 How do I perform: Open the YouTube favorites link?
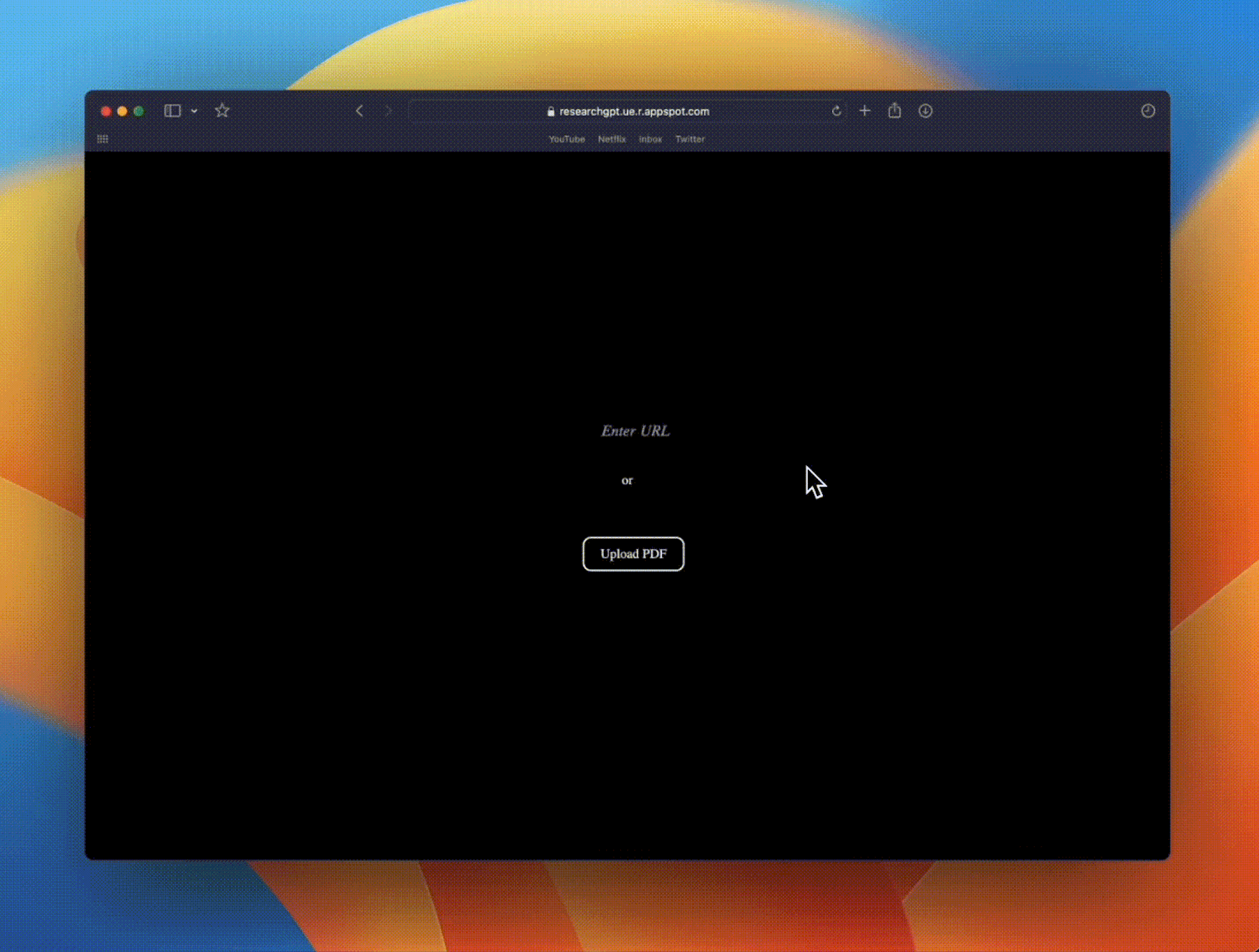pos(566,139)
